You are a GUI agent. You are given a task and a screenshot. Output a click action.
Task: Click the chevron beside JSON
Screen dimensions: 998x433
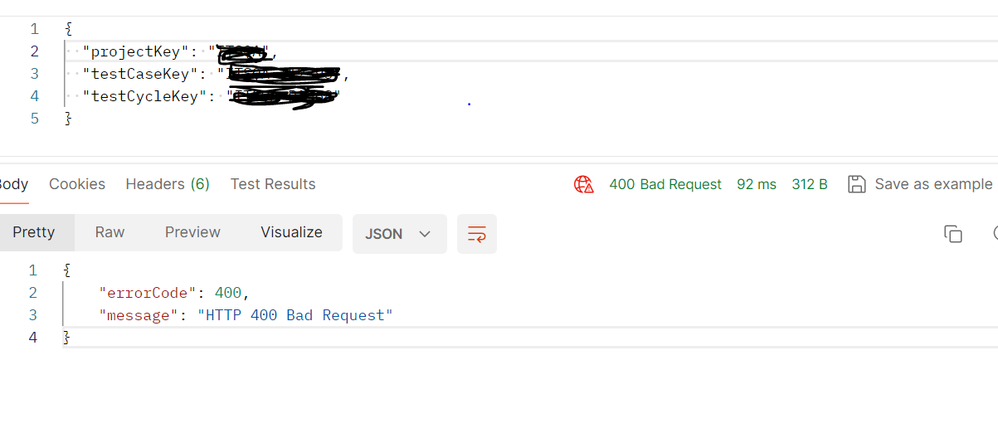[x=425, y=234]
